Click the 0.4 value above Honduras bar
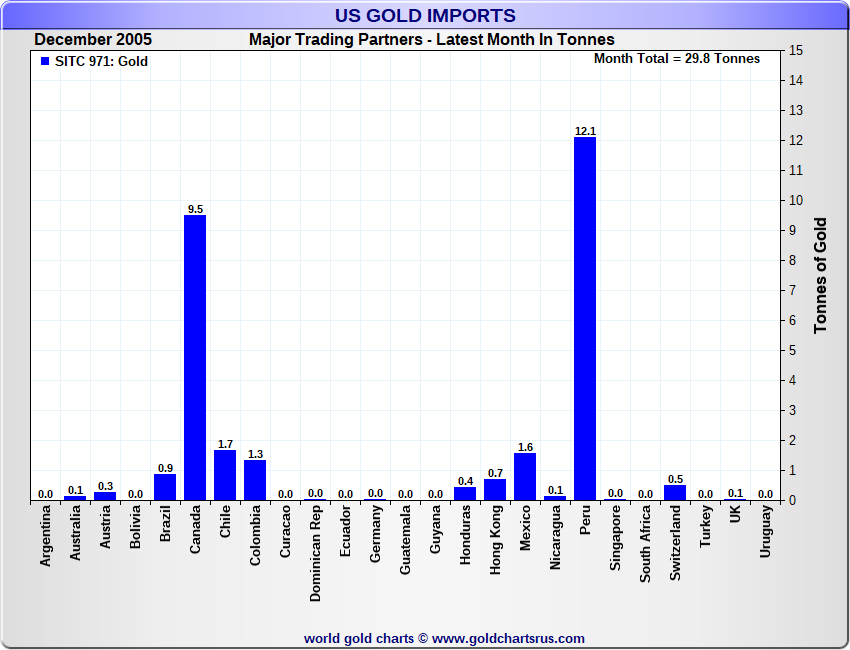Screen dimensions: 850x650 pos(465,481)
